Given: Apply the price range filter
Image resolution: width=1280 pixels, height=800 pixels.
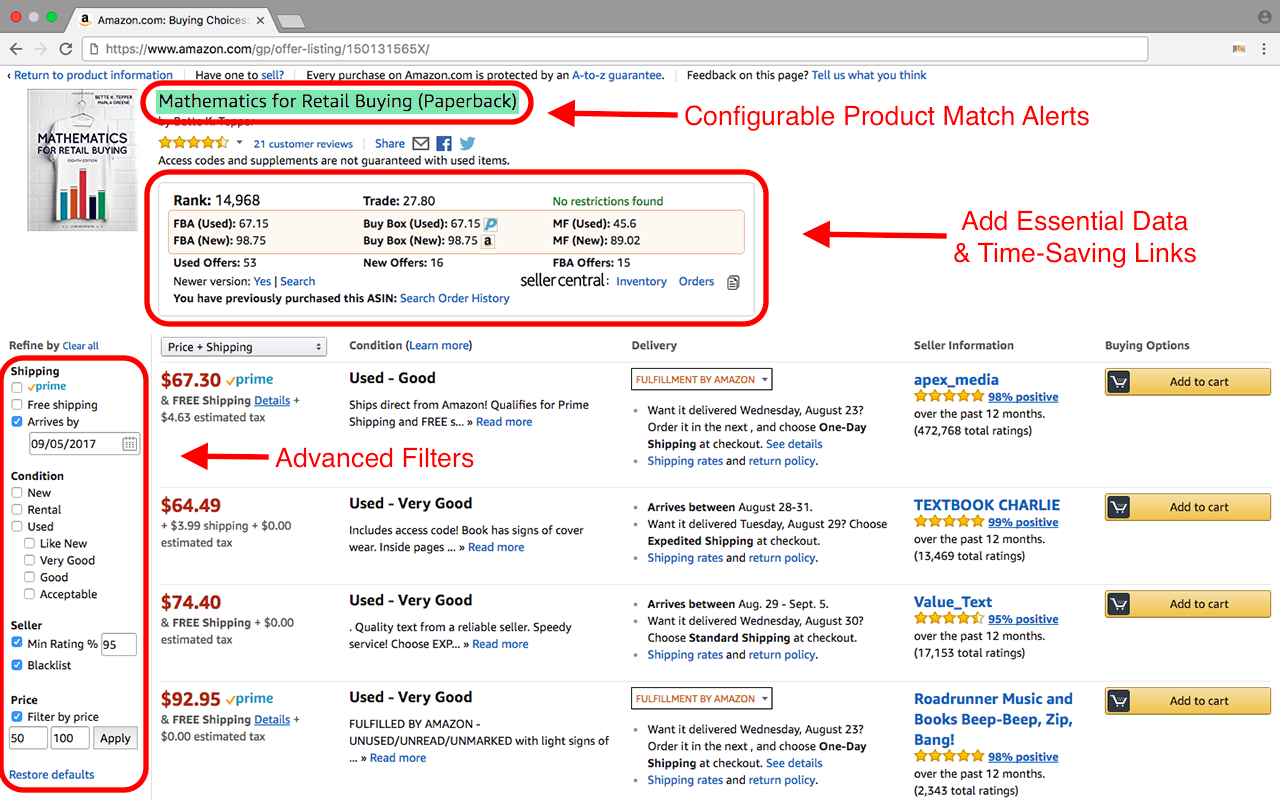Looking at the screenshot, I should (115, 738).
